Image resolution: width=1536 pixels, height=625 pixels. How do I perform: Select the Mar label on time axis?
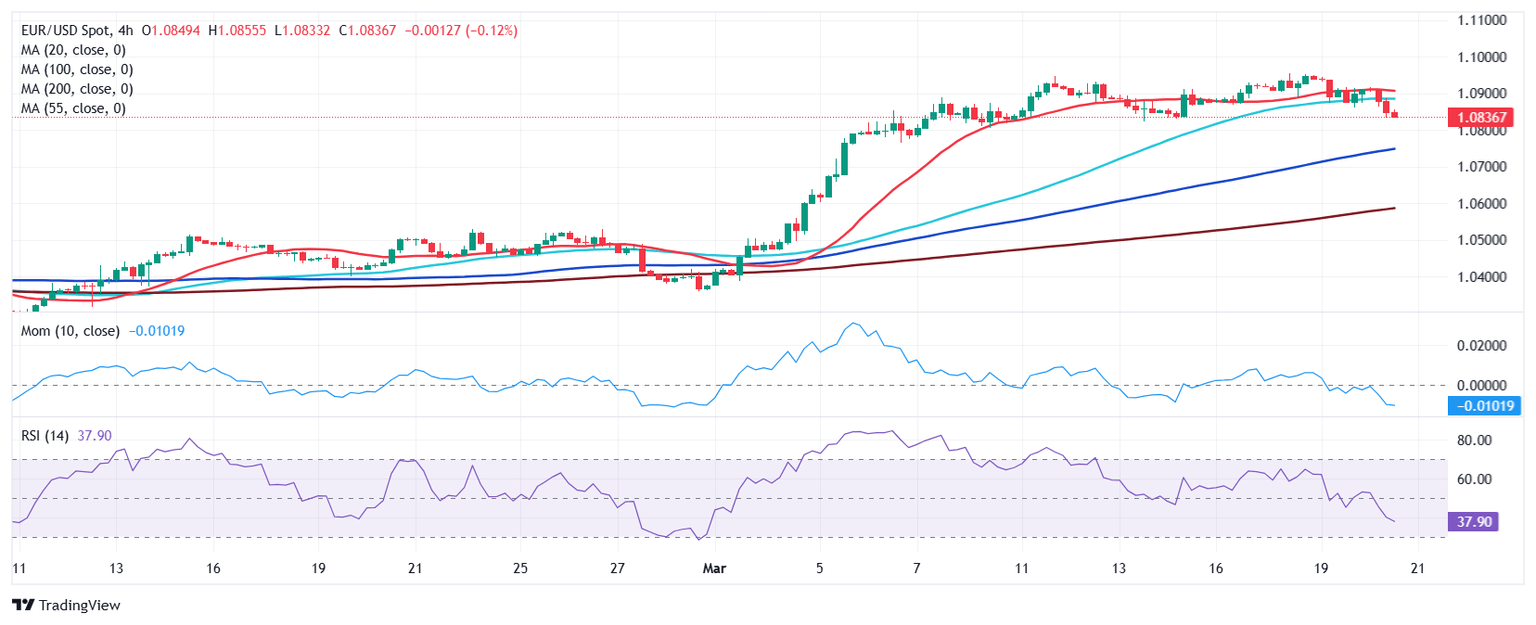715,568
